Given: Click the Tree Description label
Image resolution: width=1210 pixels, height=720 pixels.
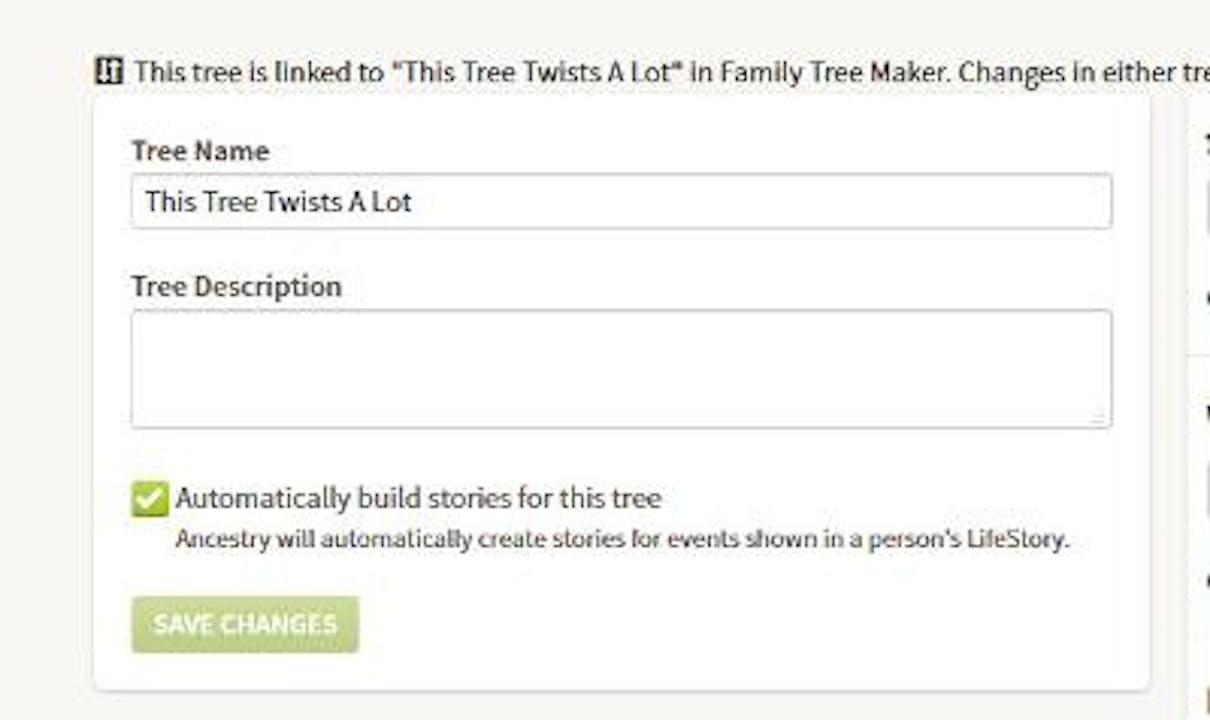Looking at the screenshot, I should tap(236, 286).
